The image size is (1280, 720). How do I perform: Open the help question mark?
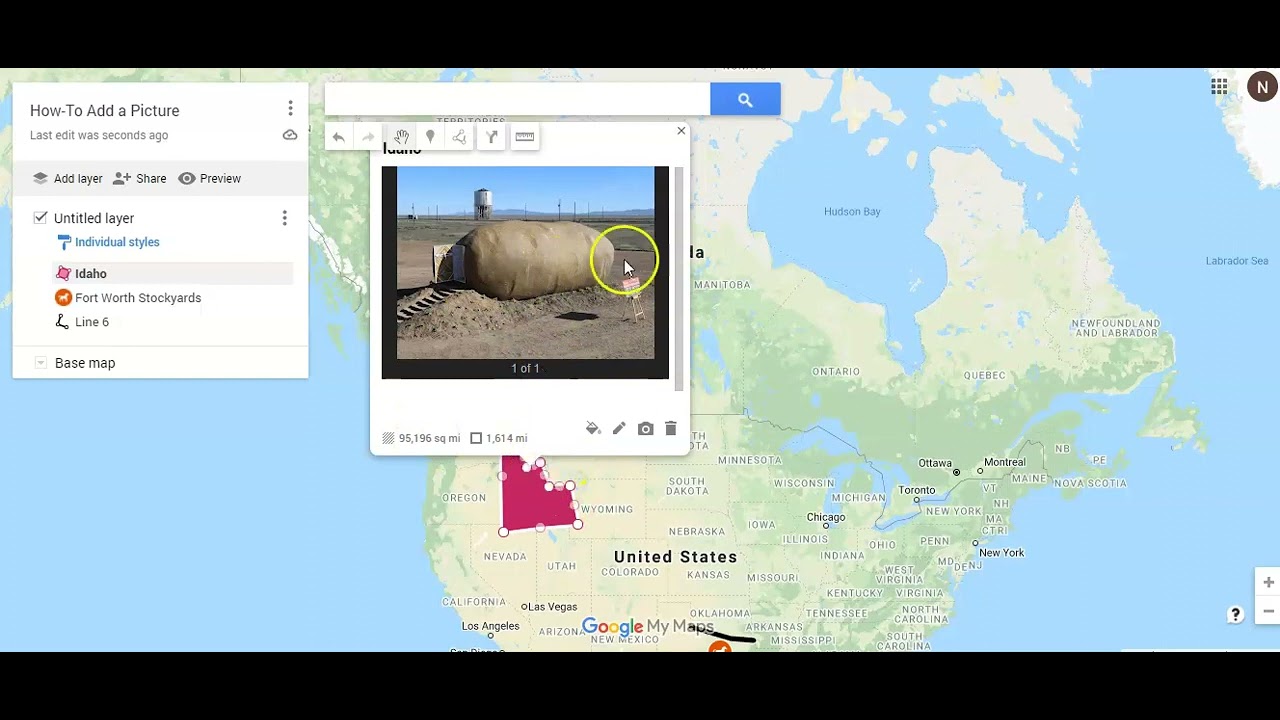pyautogui.click(x=1236, y=615)
